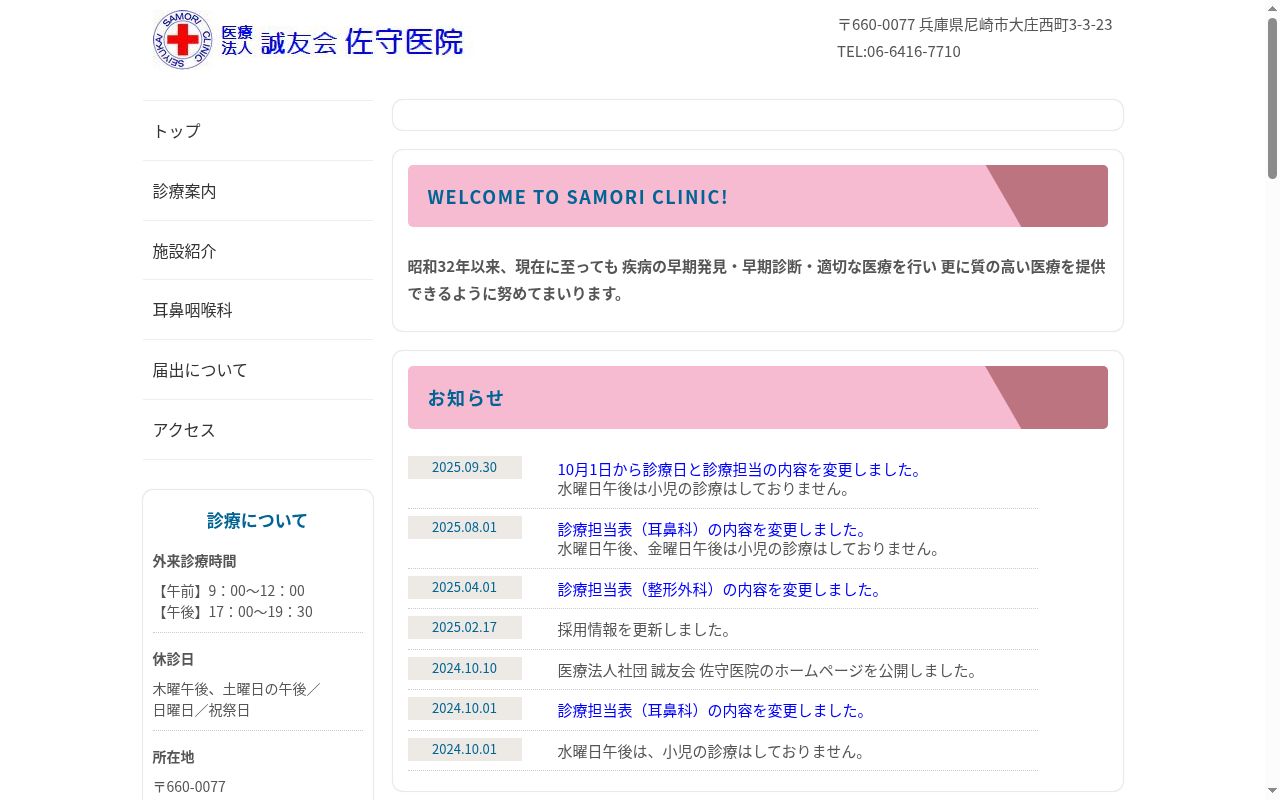The height and width of the screenshot is (800, 1280).
Task: Click the 外来診療時間 label
Action: (195, 561)
